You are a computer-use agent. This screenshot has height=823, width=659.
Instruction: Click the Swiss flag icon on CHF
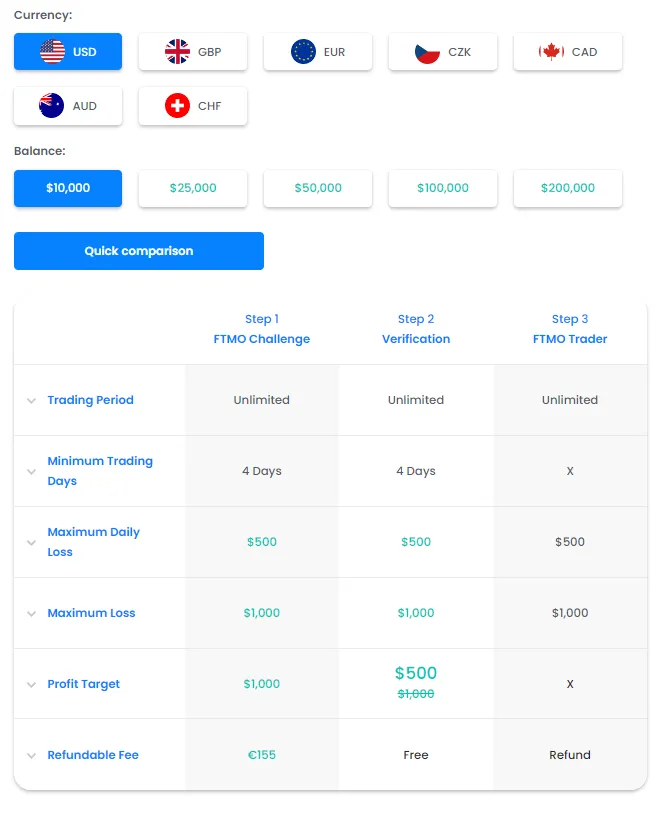click(177, 105)
